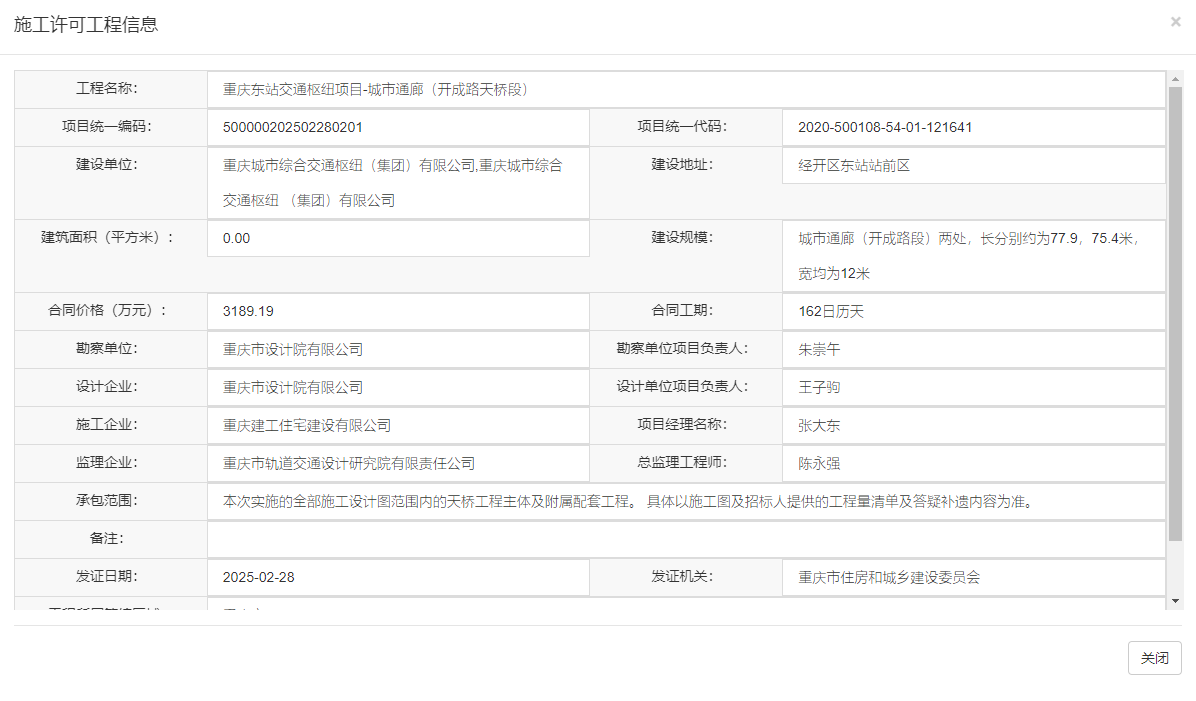This screenshot has height=701, width=1196.
Task: Click the scrollbar down arrow
Action: point(1175,600)
